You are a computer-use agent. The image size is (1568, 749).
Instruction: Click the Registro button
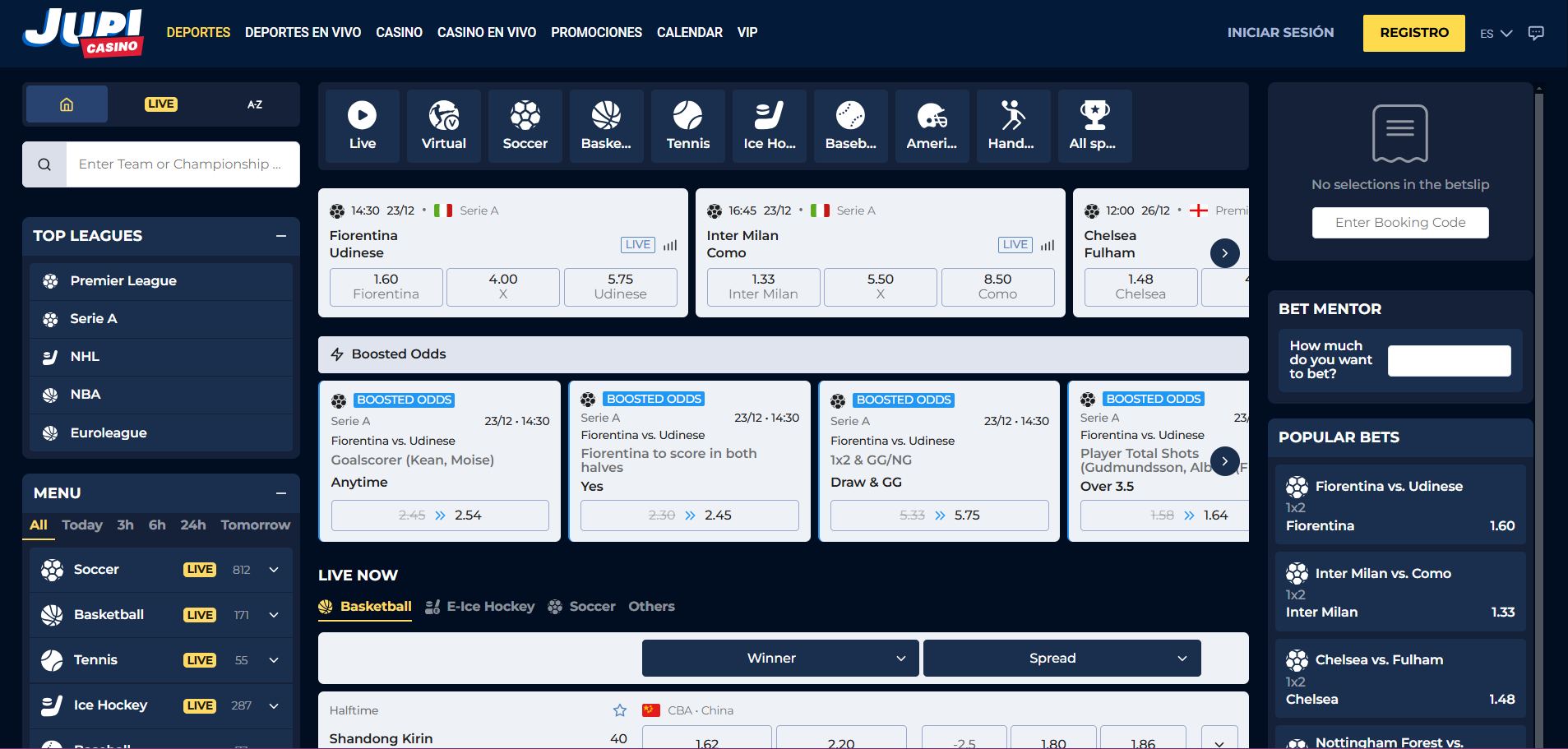1414,33
